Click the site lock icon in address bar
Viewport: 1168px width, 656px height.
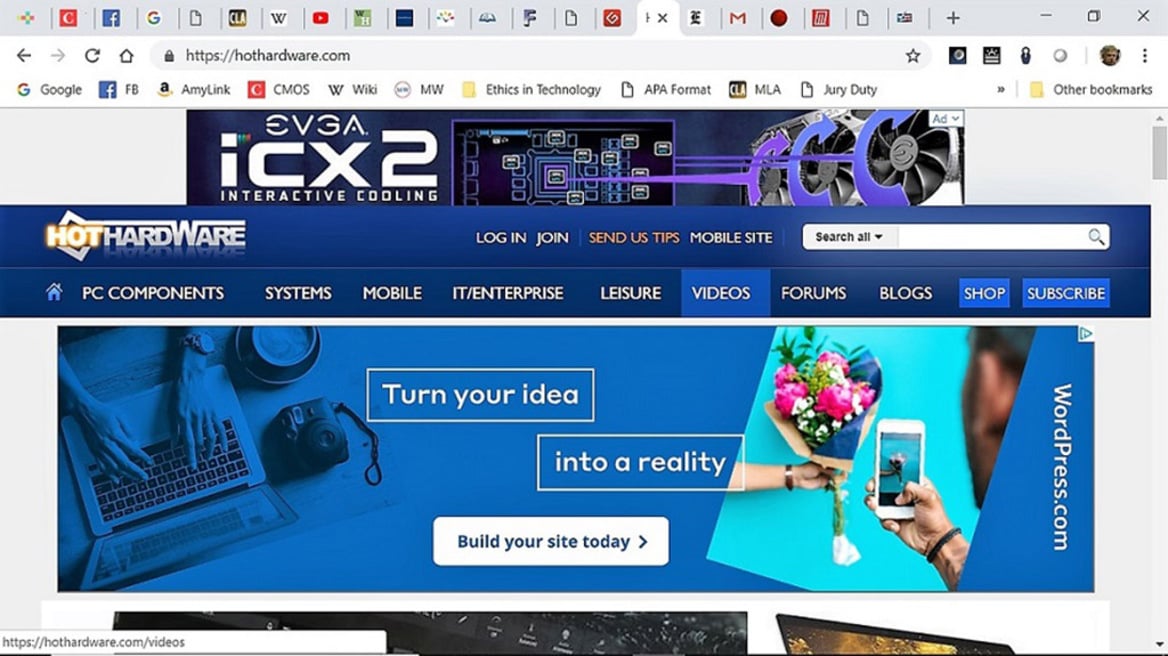coord(169,55)
